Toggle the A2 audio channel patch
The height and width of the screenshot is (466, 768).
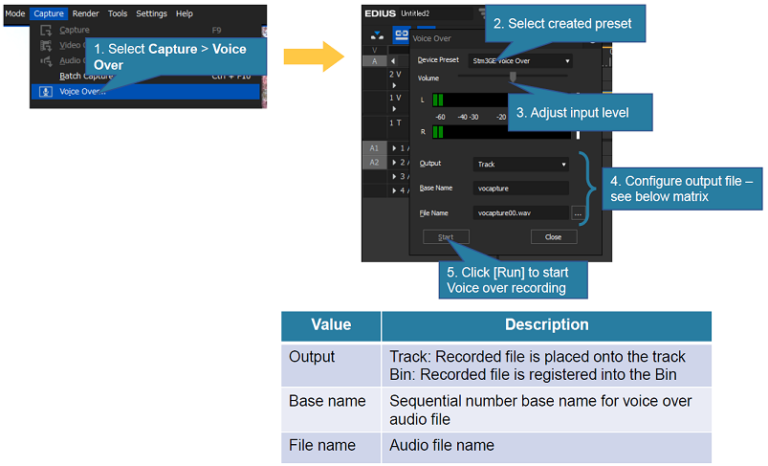point(374,162)
